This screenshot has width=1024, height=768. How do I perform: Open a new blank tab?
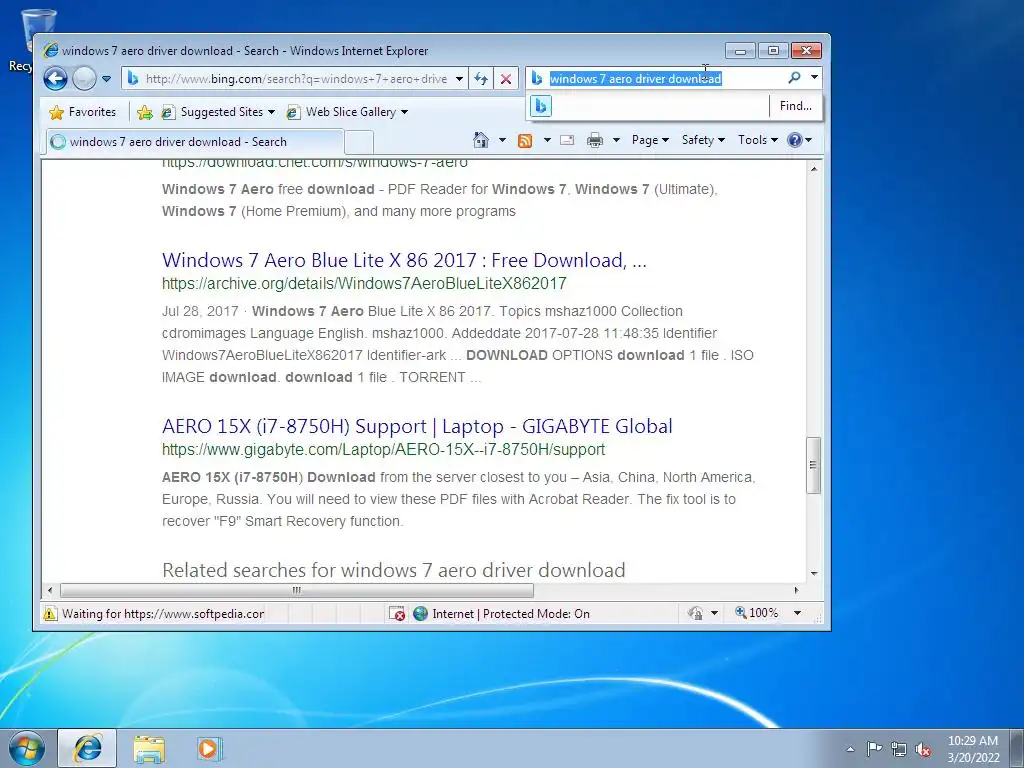pos(359,142)
